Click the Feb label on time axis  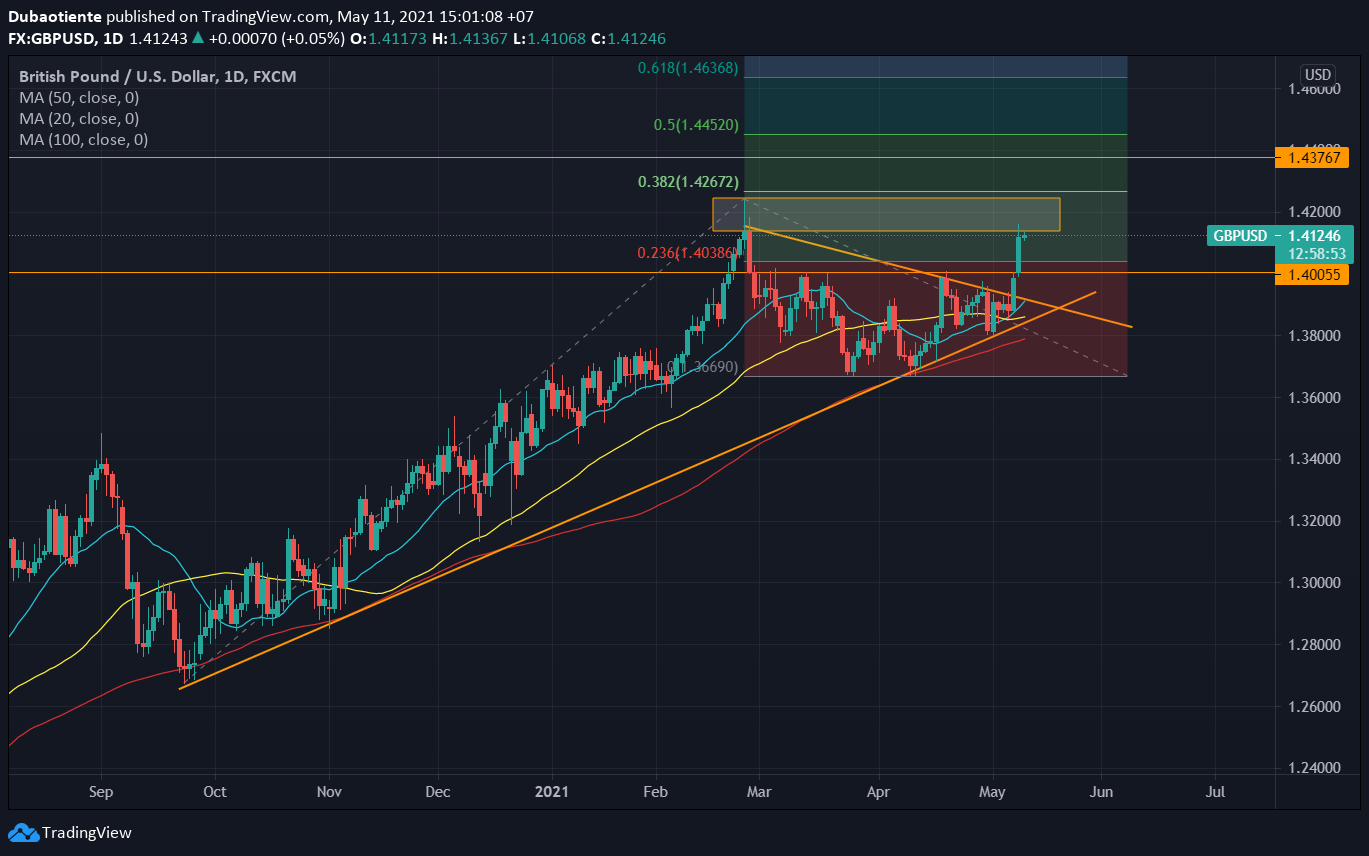(655, 792)
